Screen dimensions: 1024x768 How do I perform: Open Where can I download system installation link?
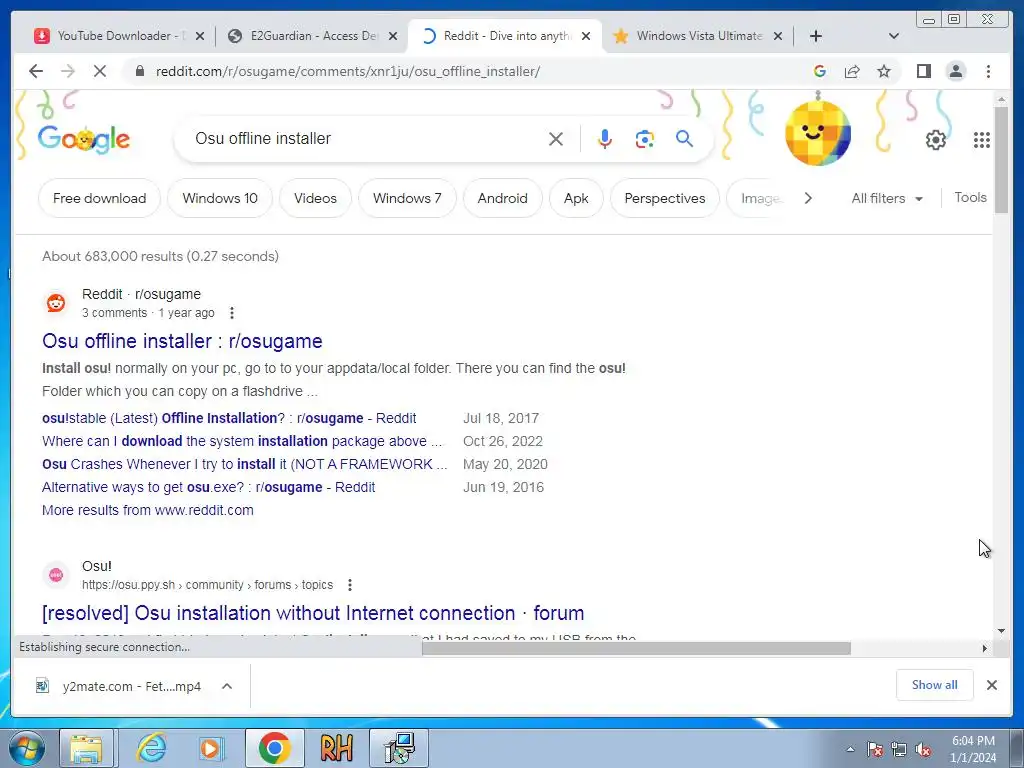point(242,441)
